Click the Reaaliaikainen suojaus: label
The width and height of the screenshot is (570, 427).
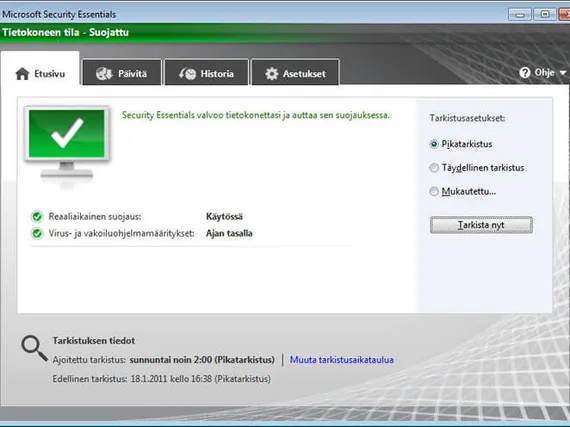(95, 217)
